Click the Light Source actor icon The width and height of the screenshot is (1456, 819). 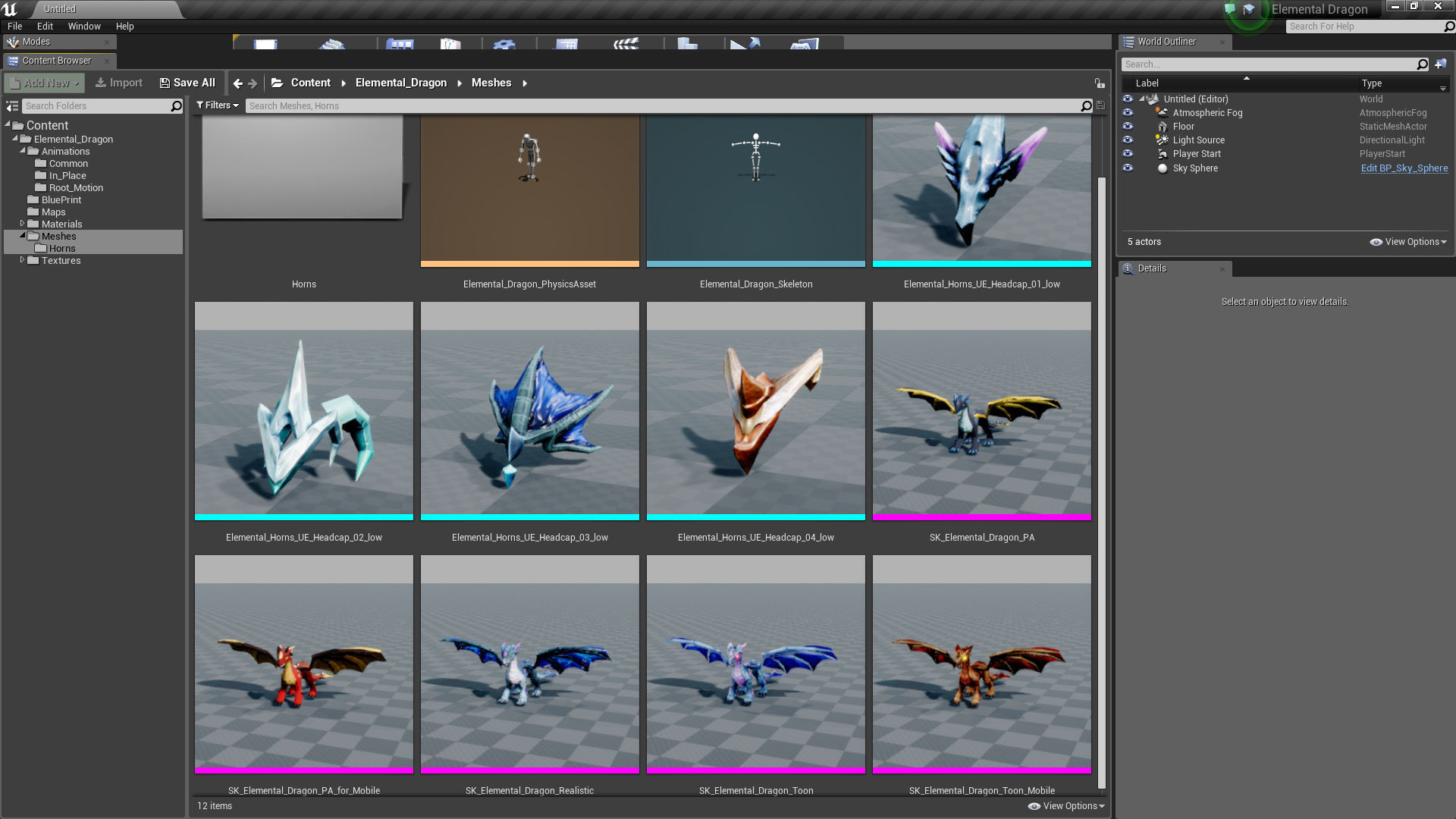[x=1162, y=140]
